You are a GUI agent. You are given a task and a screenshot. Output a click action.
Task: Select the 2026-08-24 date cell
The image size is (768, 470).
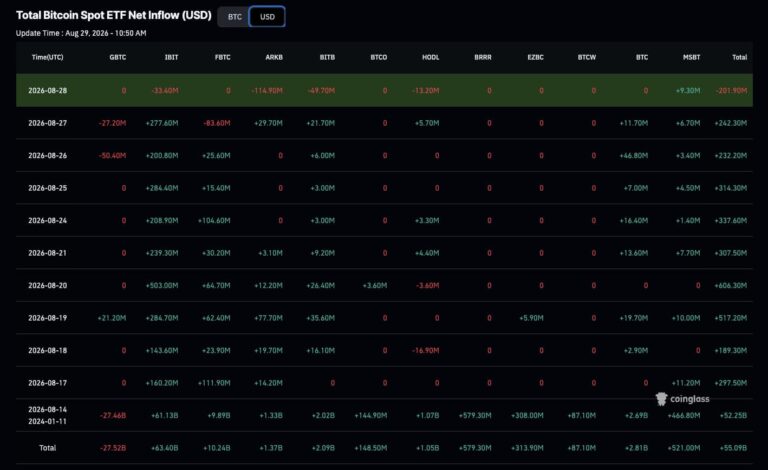pyautogui.click(x=48, y=220)
